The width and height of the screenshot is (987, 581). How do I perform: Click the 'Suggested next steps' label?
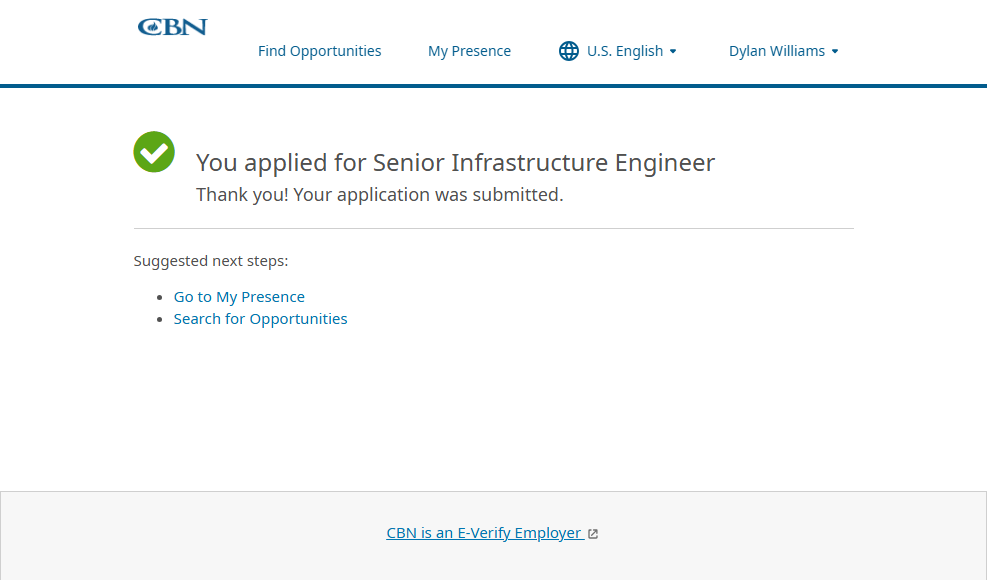coord(211,261)
